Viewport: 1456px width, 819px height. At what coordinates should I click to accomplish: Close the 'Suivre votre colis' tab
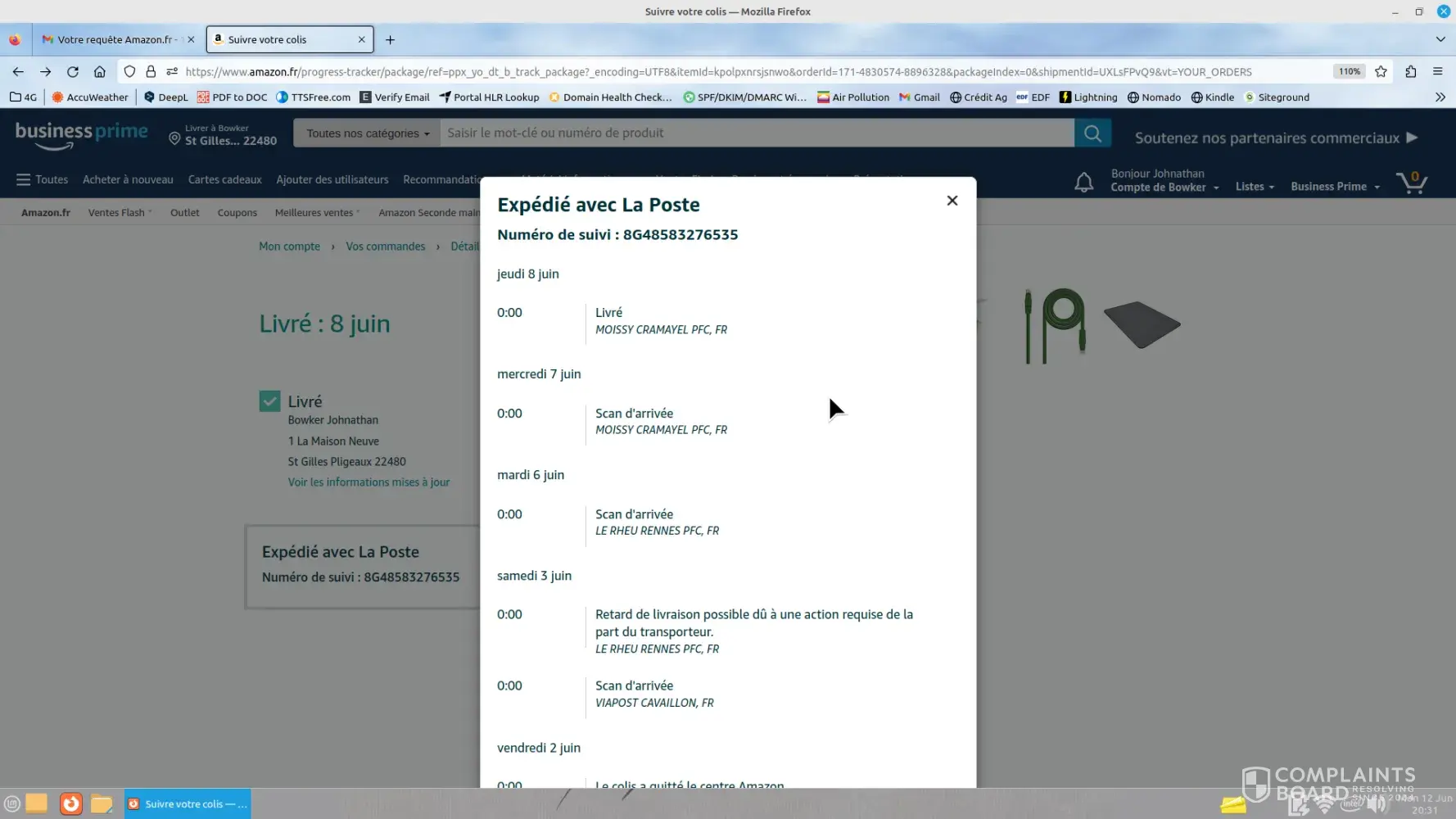tap(361, 39)
